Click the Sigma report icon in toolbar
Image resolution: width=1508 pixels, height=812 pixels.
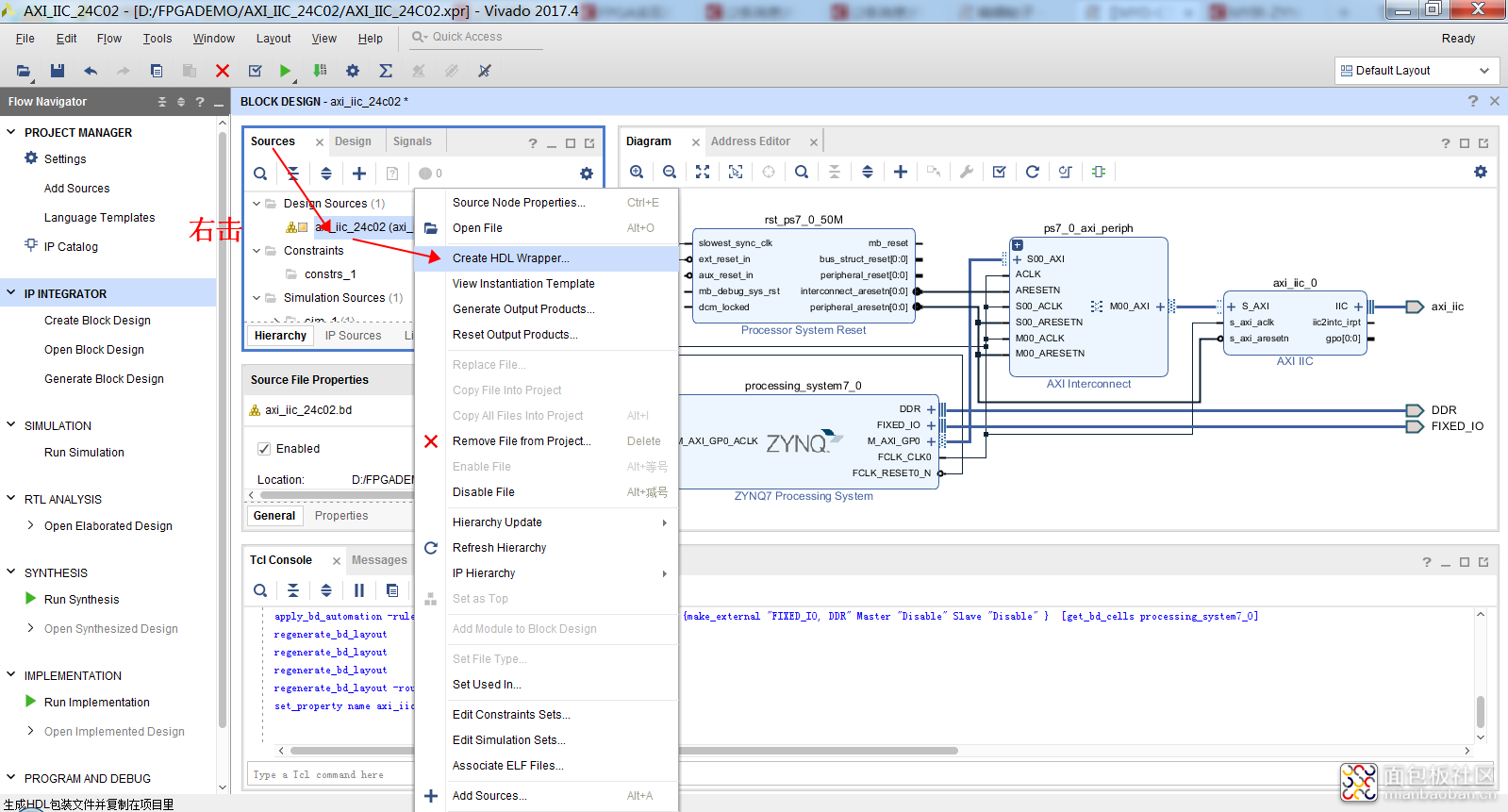tap(386, 71)
